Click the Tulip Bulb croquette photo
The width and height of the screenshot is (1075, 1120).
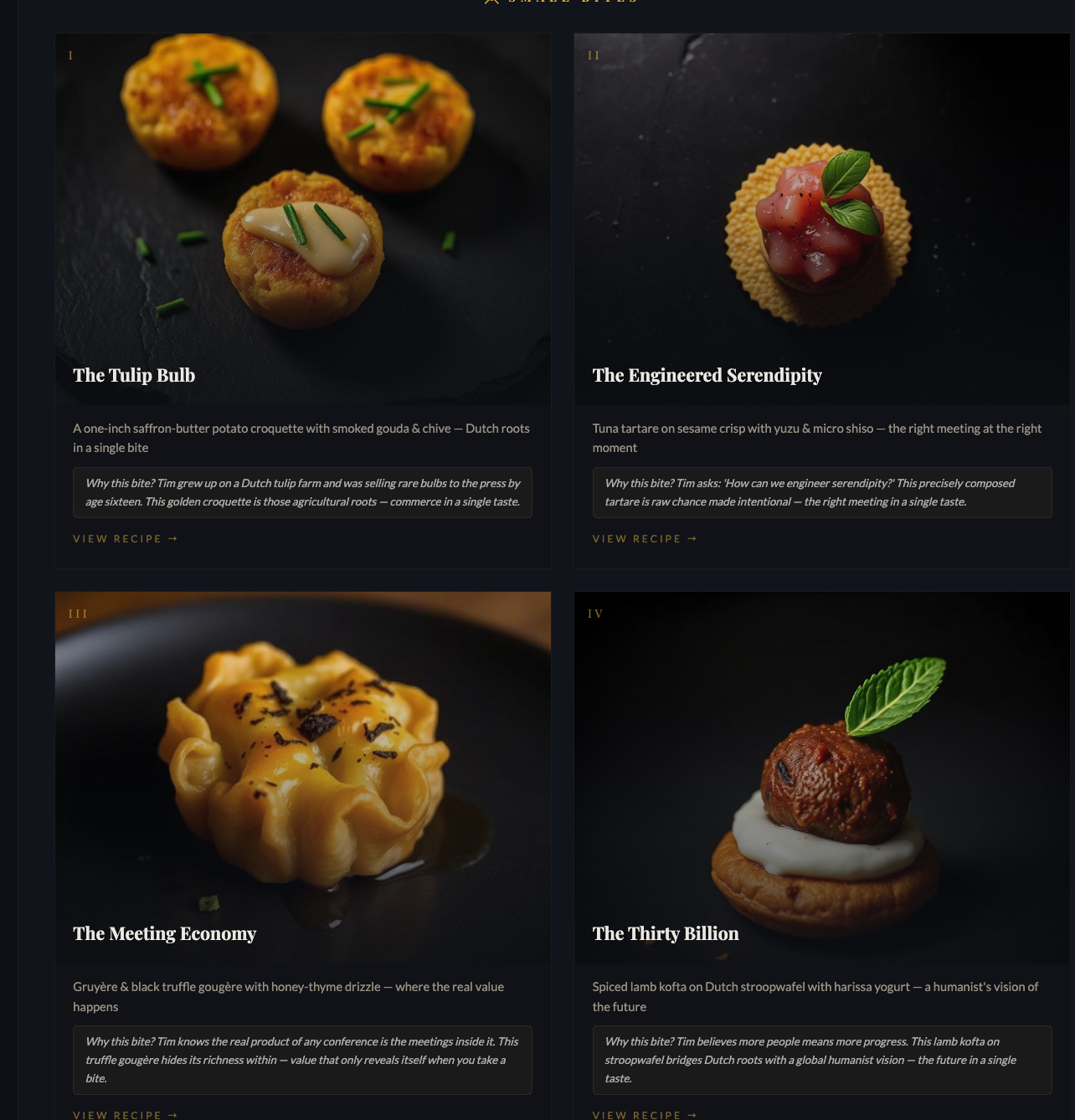(303, 219)
